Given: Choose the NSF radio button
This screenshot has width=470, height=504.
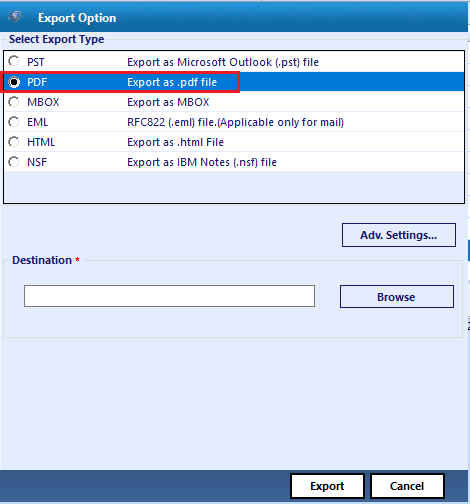Looking at the screenshot, I should [14, 162].
